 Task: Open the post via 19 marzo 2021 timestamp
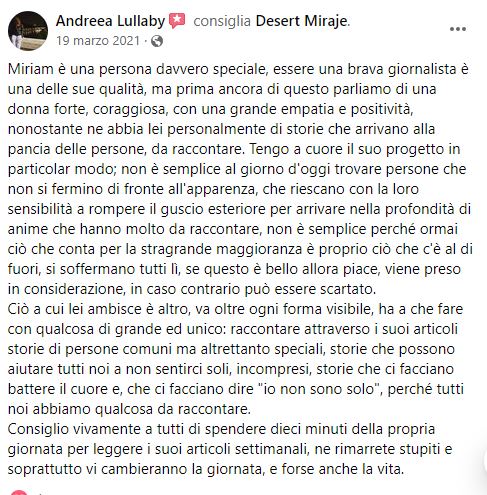[x=98, y=41]
